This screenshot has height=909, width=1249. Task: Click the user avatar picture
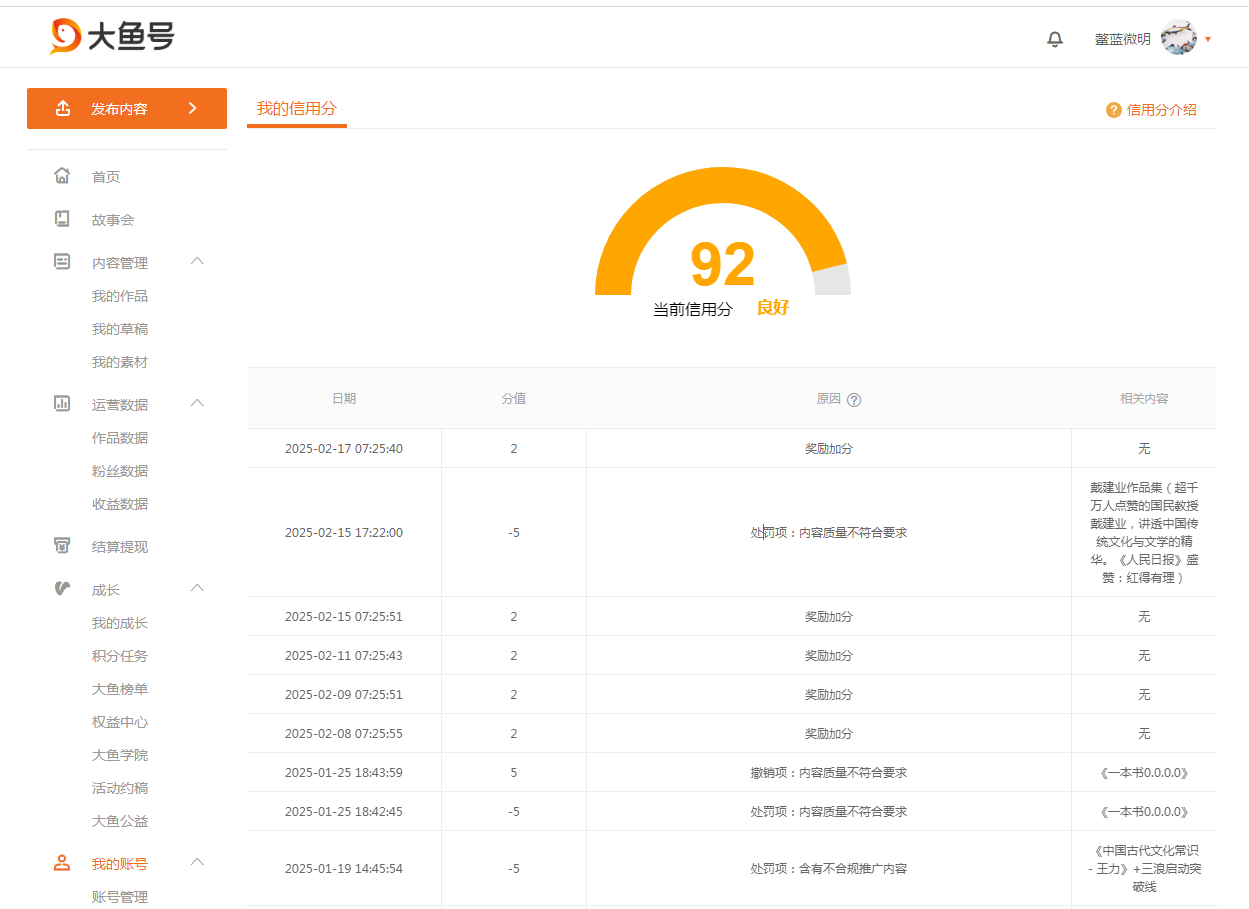coord(1179,38)
